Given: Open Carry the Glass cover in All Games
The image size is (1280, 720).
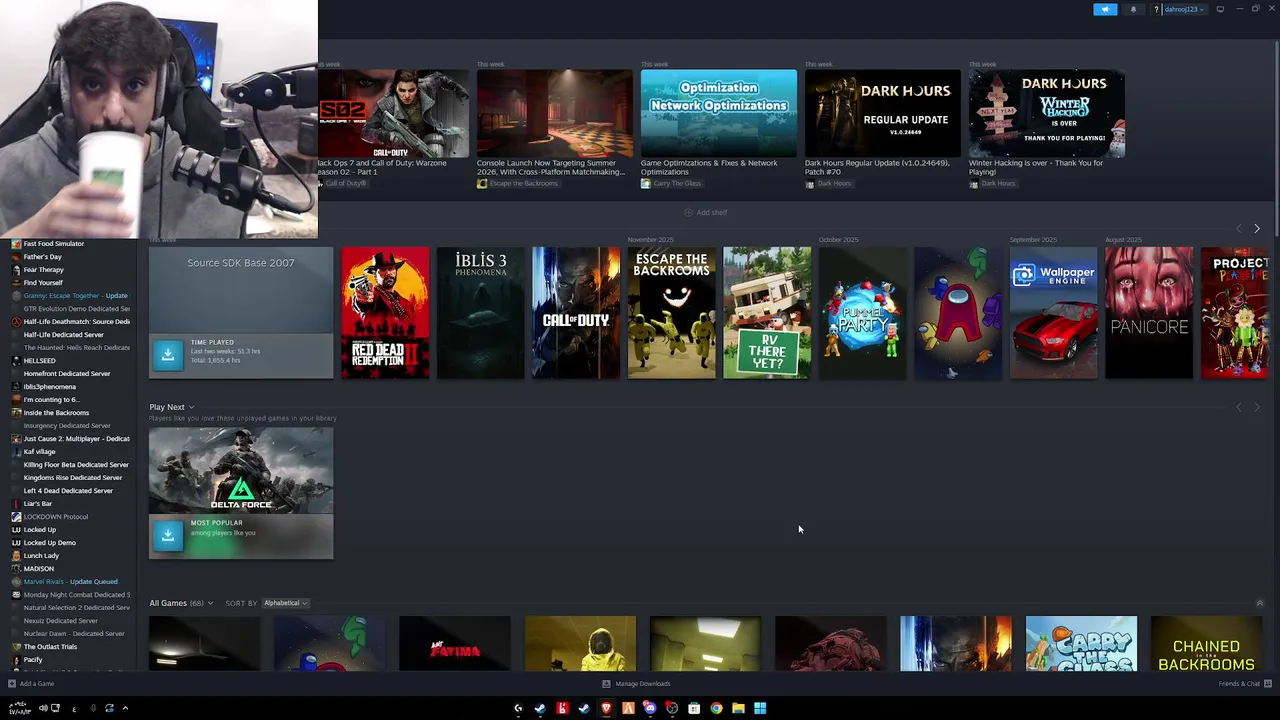Looking at the screenshot, I should pos(1081,643).
